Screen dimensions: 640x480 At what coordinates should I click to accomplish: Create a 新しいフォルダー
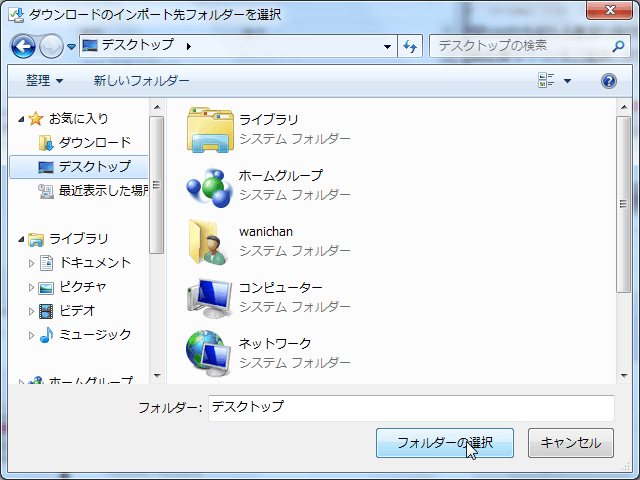(141, 80)
